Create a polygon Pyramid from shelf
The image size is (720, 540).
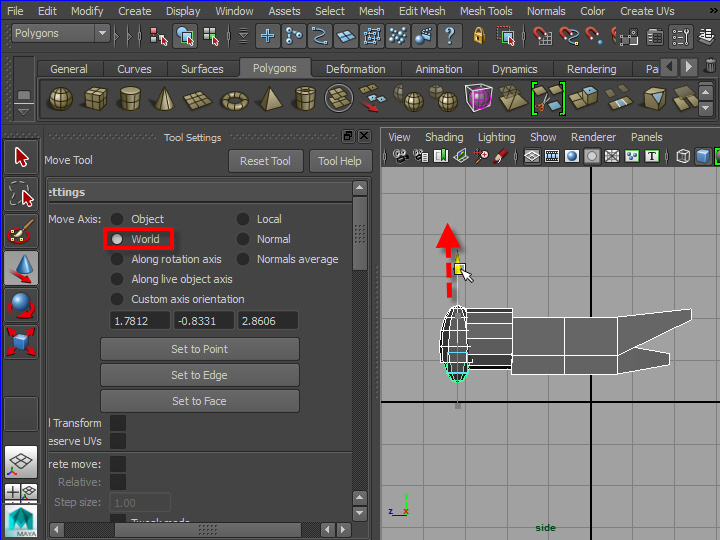click(x=270, y=99)
